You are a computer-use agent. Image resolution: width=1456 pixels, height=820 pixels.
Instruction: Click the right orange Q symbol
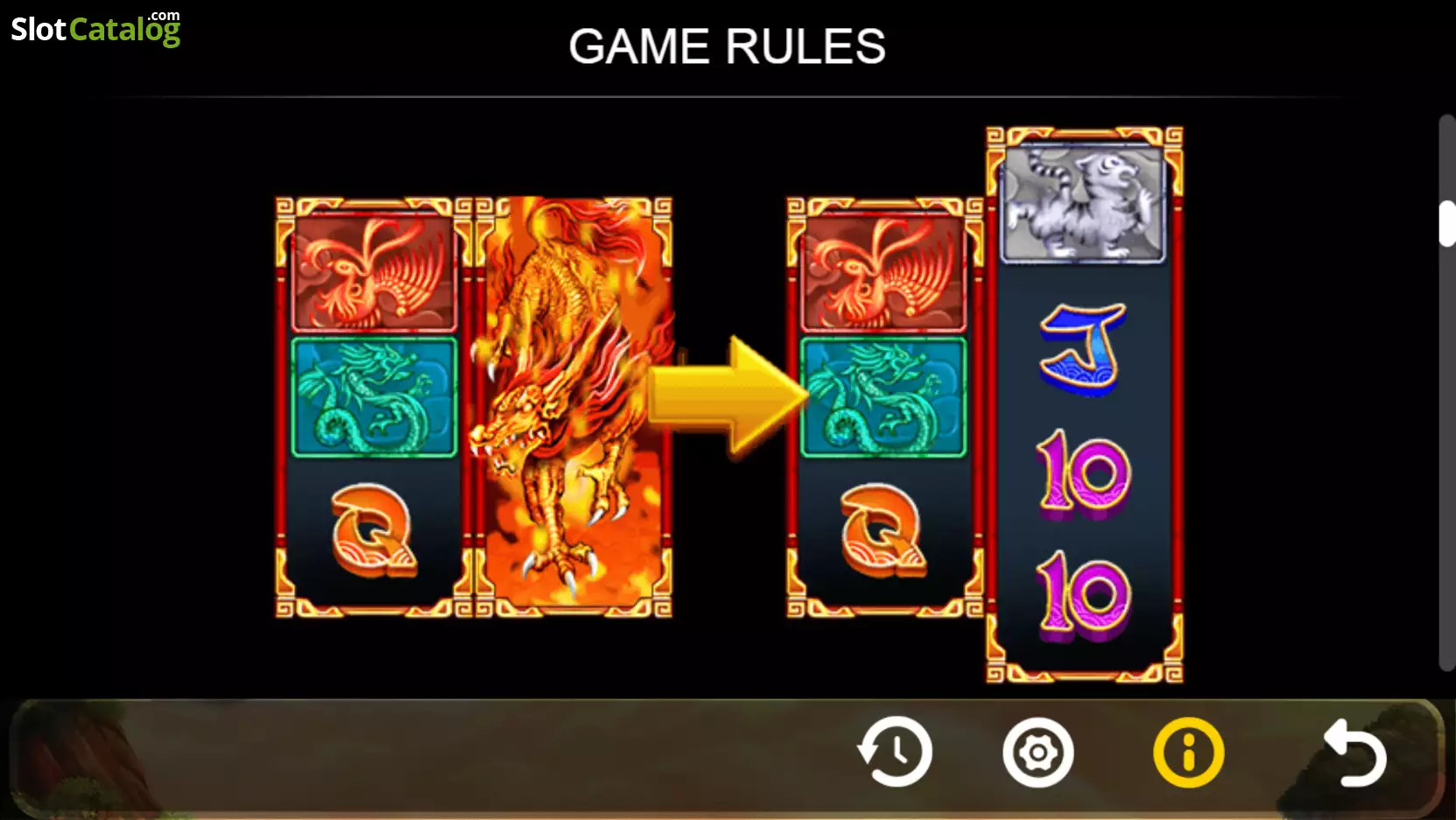tap(884, 530)
